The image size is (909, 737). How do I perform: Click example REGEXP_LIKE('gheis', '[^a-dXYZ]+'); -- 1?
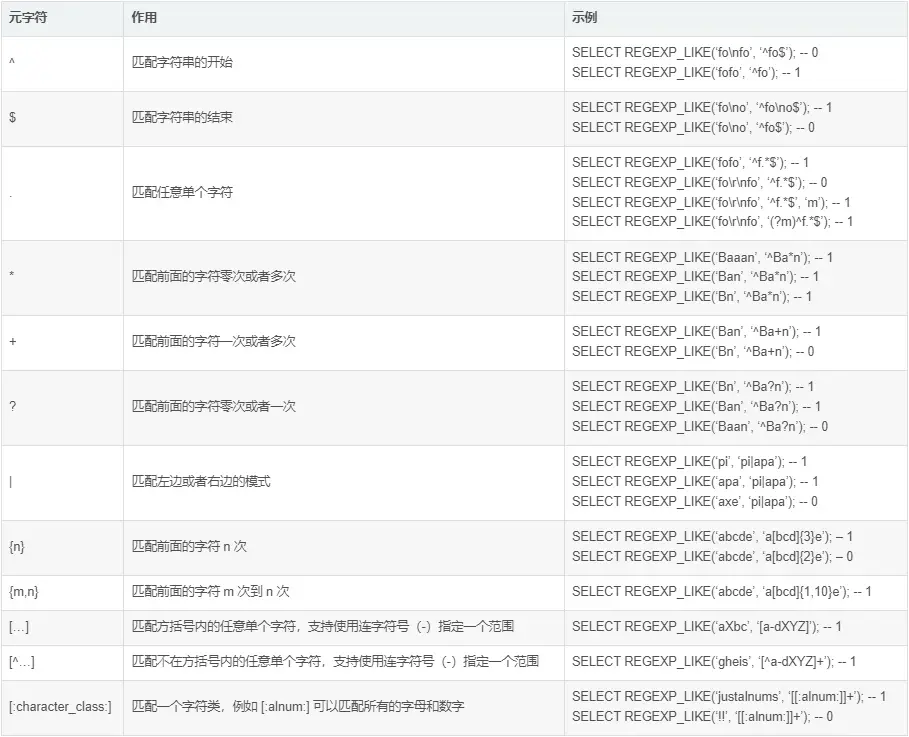(x=714, y=661)
